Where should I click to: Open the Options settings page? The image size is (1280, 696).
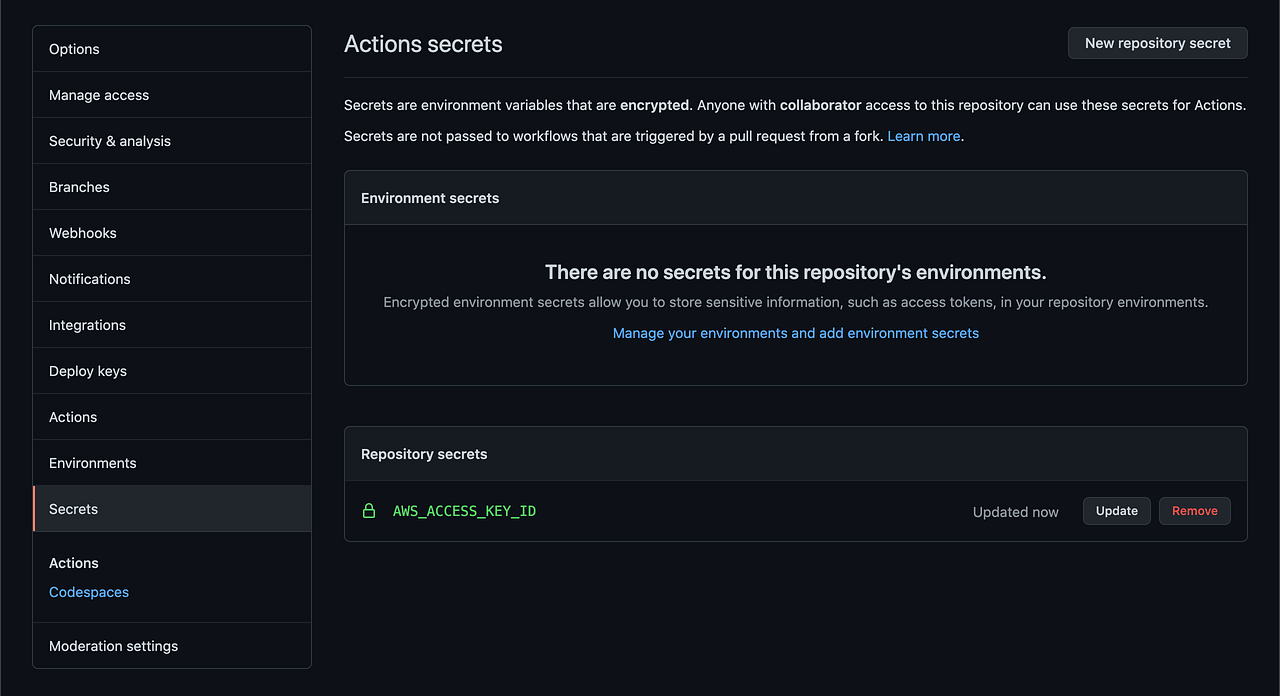pos(73,48)
